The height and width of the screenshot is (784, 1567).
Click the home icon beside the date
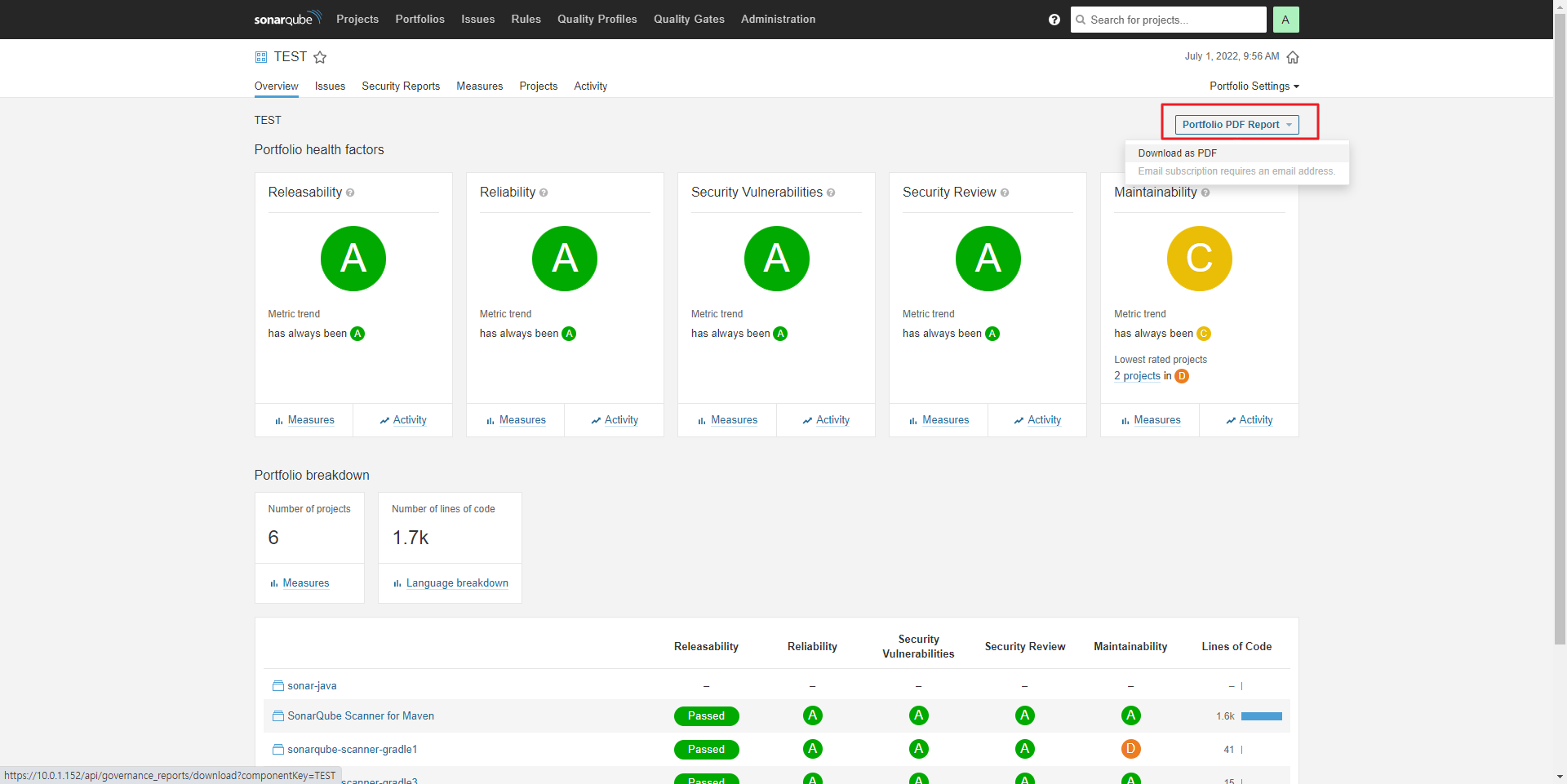point(1293,57)
